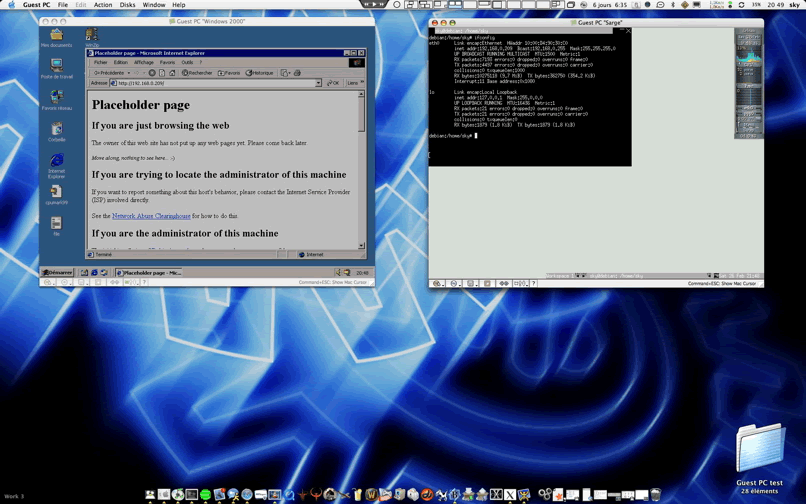Open the Network Abuse Clearinghouse link

(x=151, y=216)
